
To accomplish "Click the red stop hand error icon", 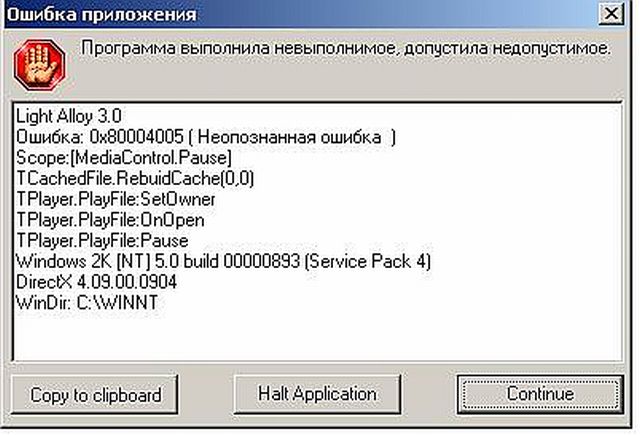I will pos(34,62).
